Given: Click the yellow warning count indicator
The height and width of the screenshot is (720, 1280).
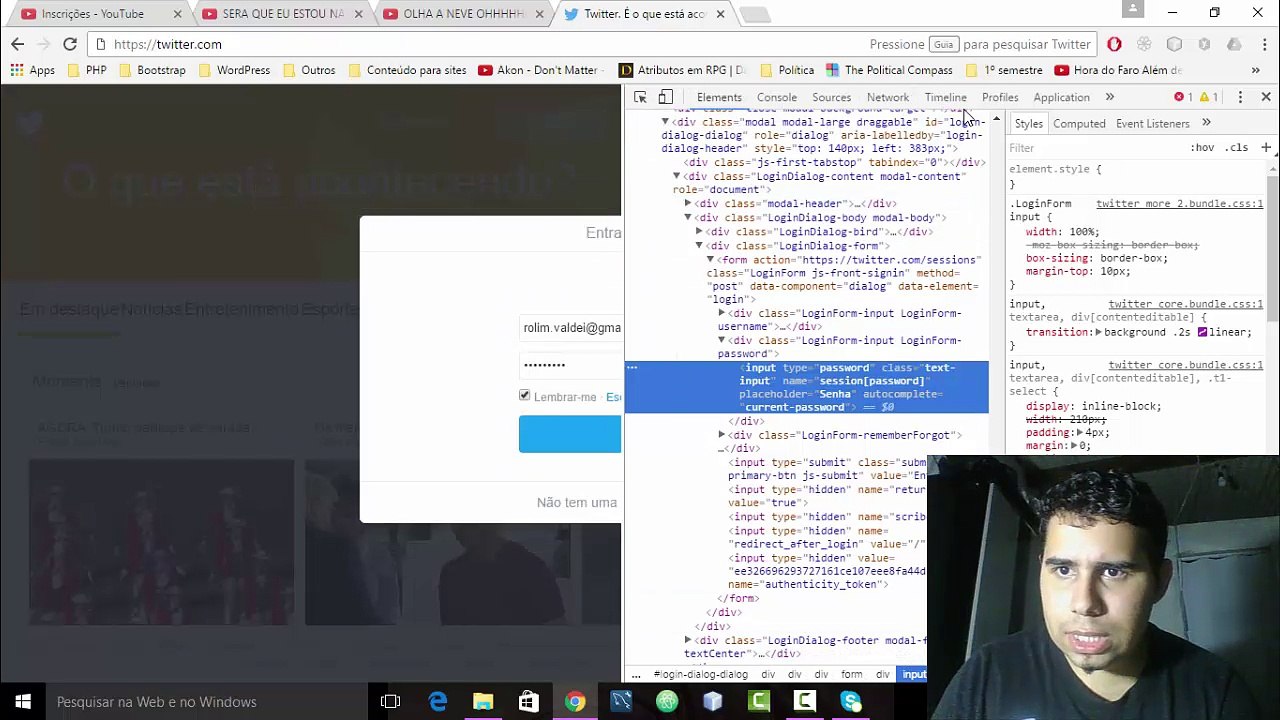Looking at the screenshot, I should pos(1208,97).
